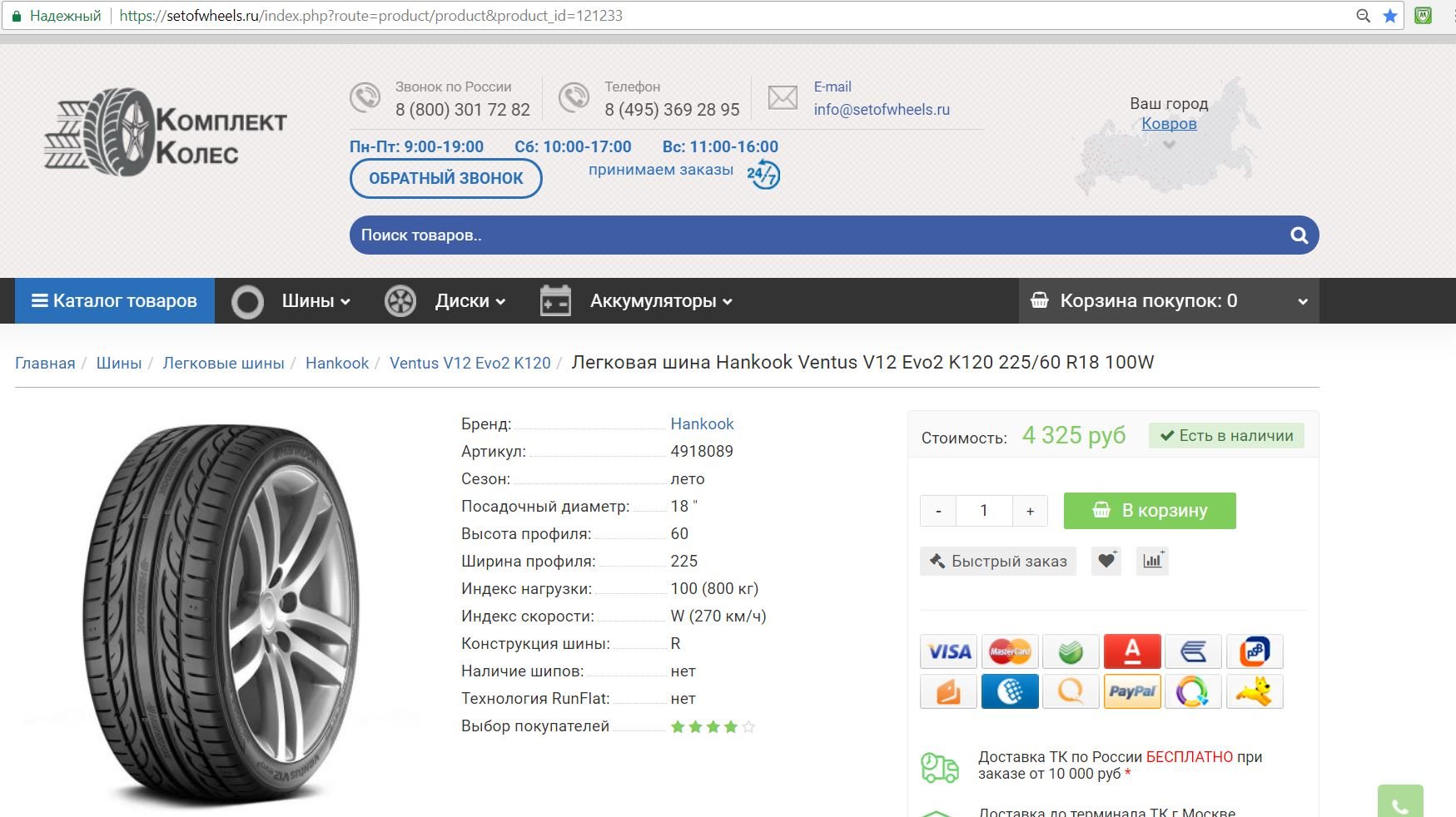Screen dimensions: 1456x817
Task: Click the VTB bank payment icon
Action: point(1194,651)
